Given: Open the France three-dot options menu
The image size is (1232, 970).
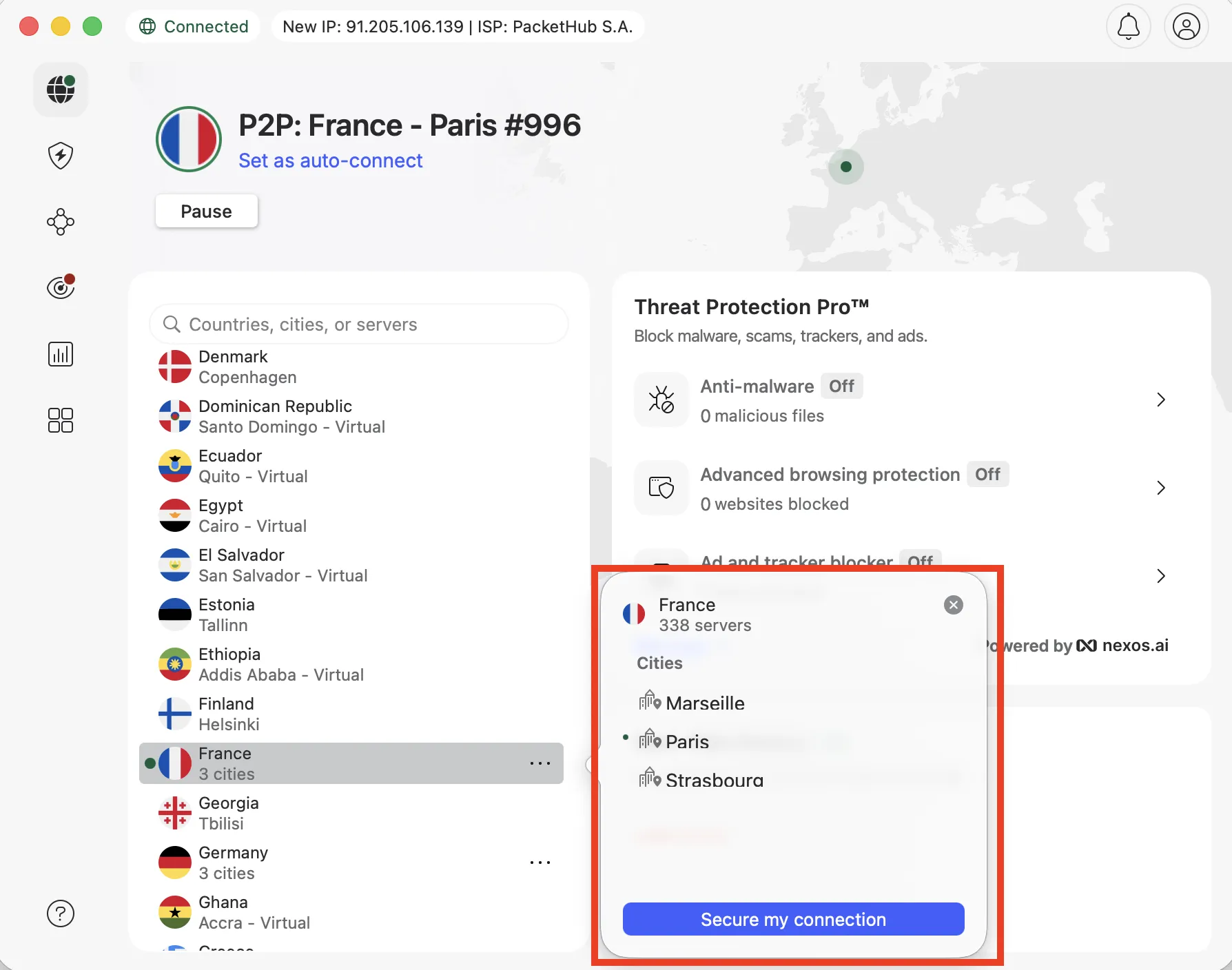Looking at the screenshot, I should pos(540,763).
